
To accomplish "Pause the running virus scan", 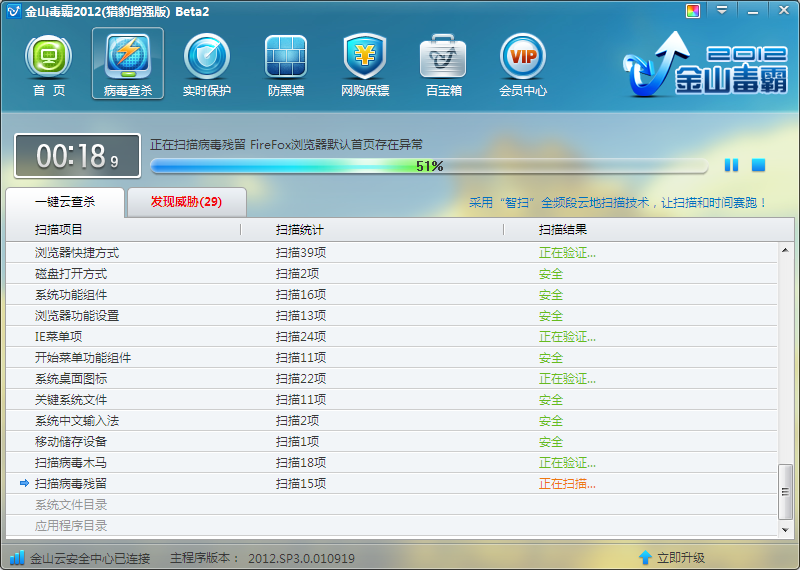I will click(x=731, y=165).
